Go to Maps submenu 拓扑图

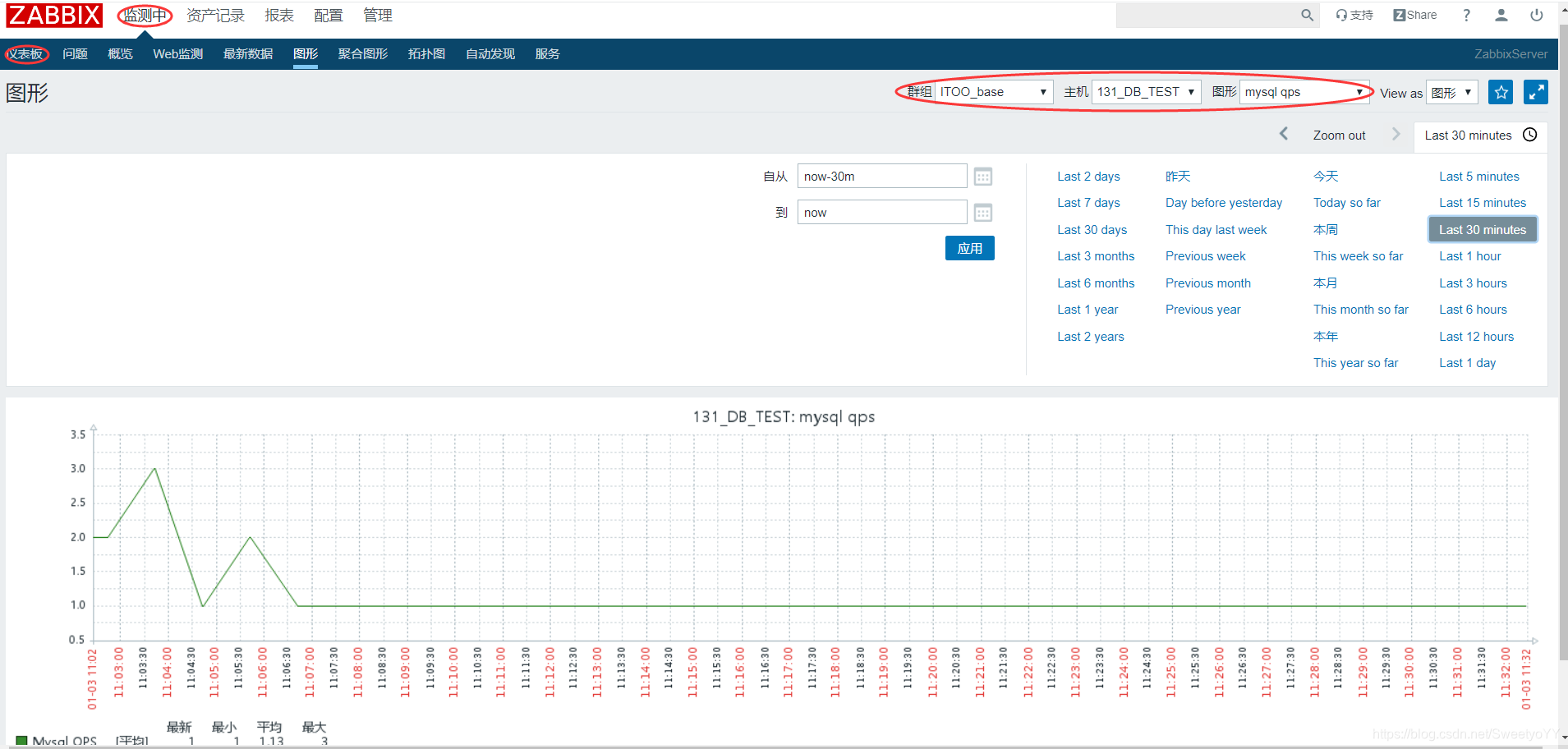point(427,54)
